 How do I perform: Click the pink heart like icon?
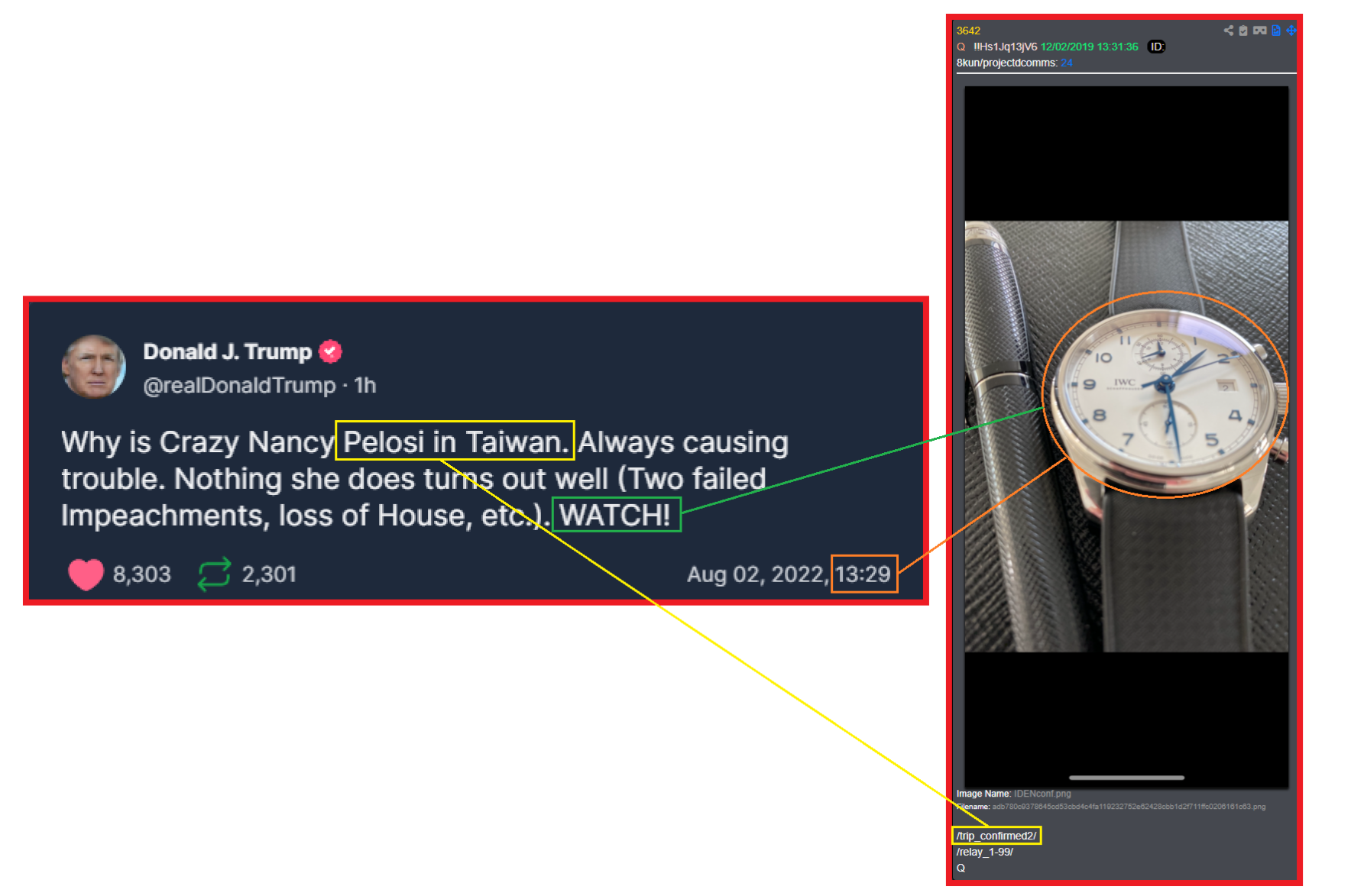click(x=86, y=574)
